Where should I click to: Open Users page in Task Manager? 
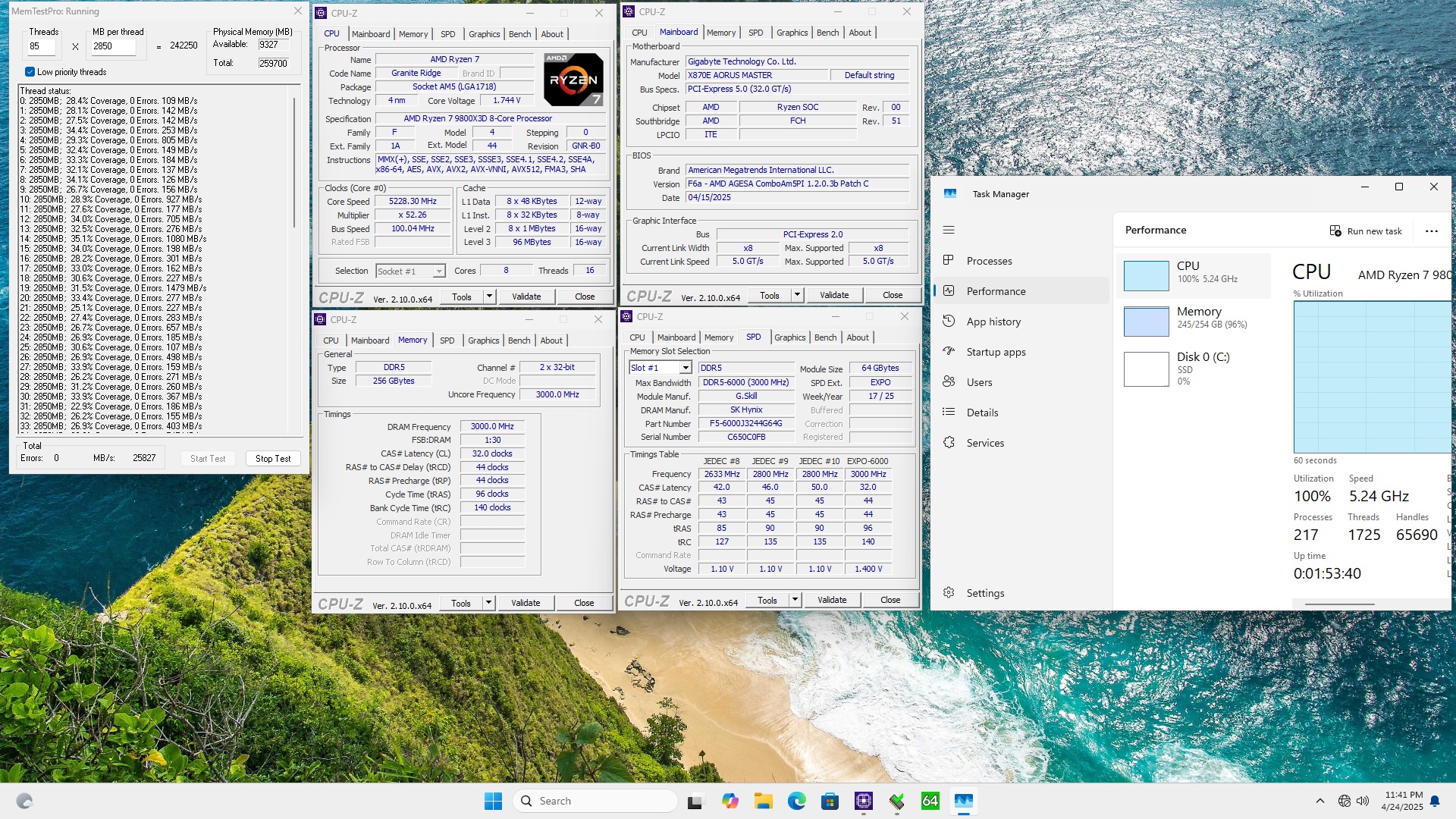pyautogui.click(x=1021, y=382)
